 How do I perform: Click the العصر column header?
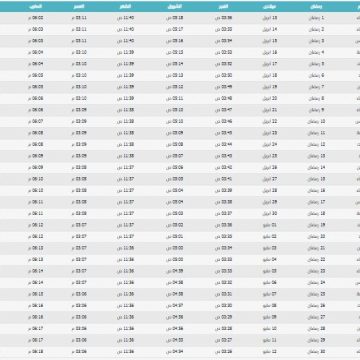[x=79, y=7]
